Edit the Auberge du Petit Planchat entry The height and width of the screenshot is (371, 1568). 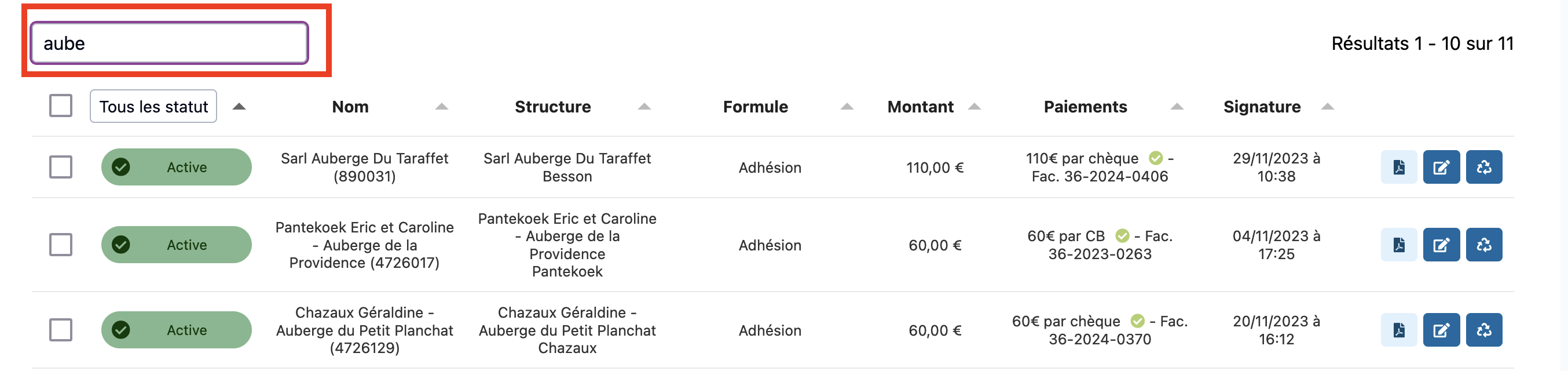[x=1441, y=330]
